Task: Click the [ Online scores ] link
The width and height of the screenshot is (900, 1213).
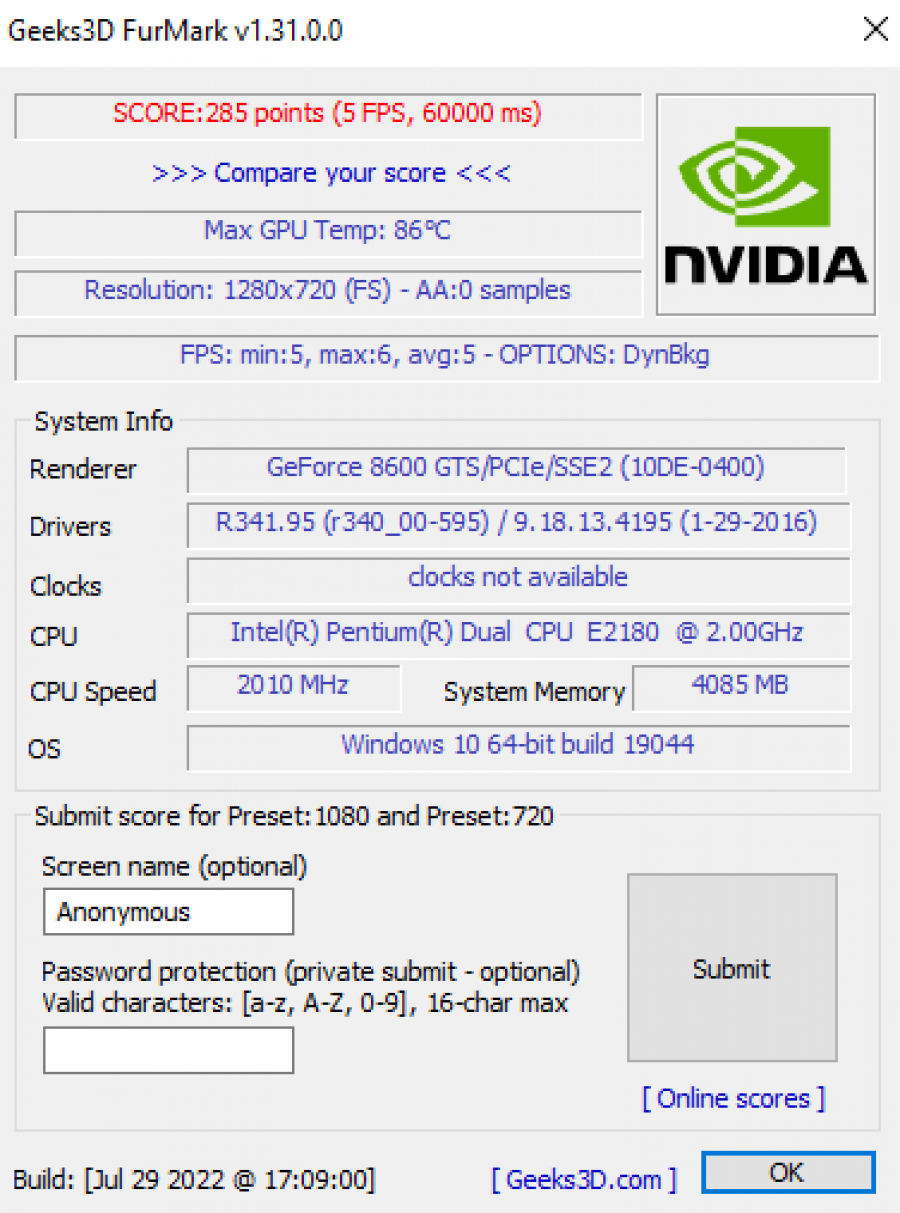Action: pyautogui.click(x=732, y=1098)
